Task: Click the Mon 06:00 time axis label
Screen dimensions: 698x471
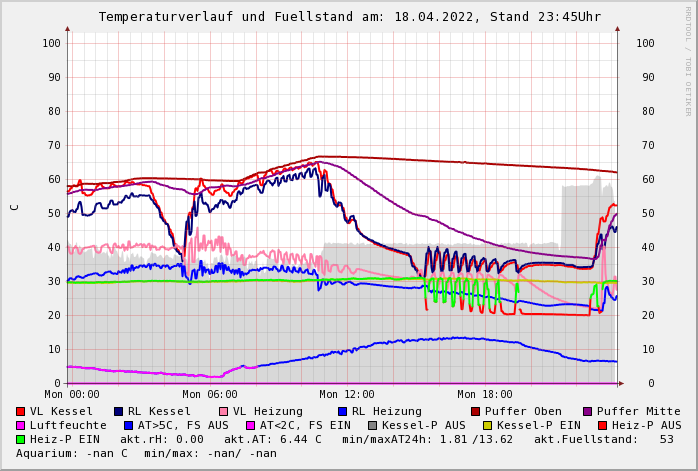Action: coord(209,394)
